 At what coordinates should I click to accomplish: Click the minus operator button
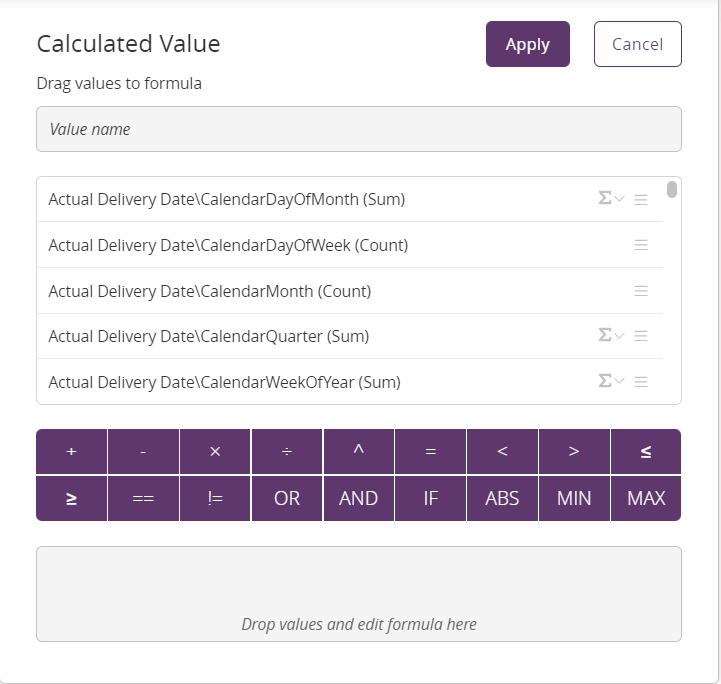tap(143, 452)
